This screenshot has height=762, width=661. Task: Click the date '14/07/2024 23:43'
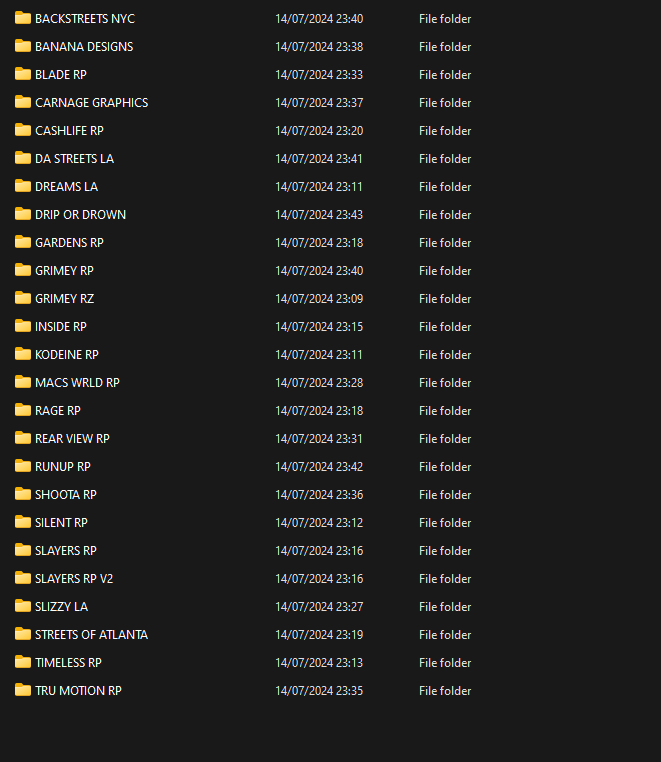tap(319, 215)
